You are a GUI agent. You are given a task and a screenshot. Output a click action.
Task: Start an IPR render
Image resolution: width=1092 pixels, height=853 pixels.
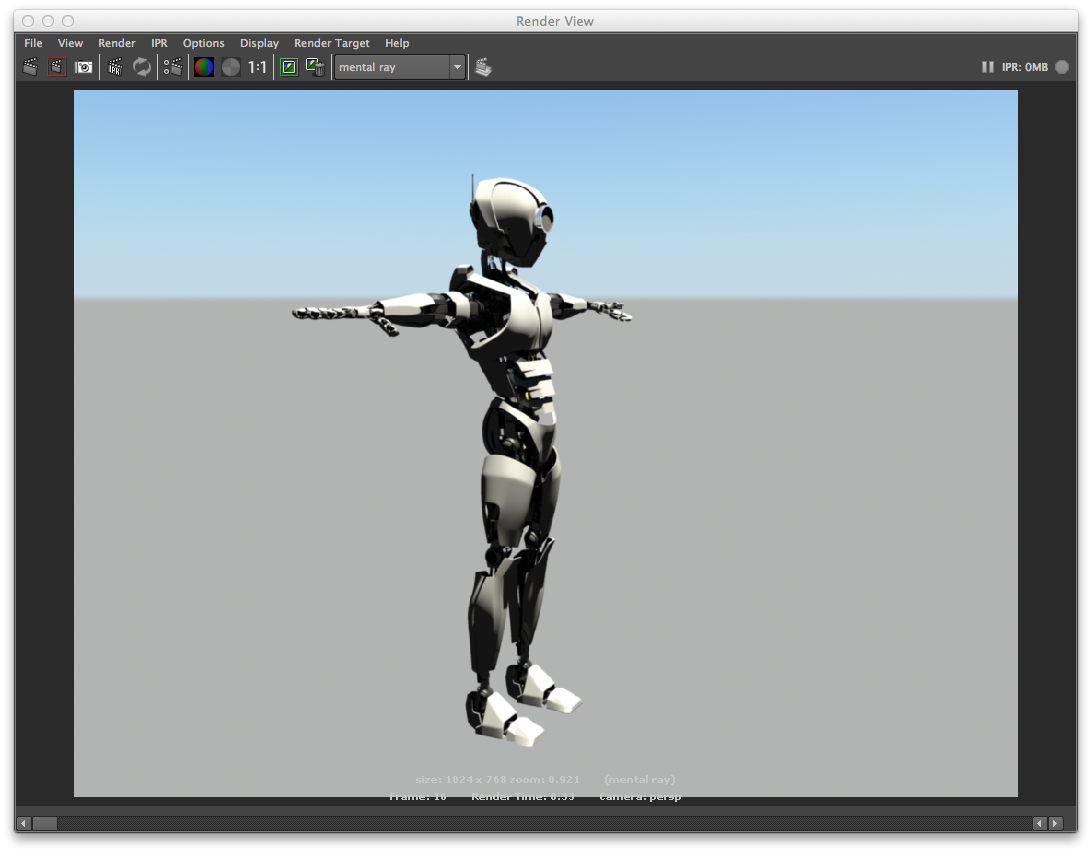[x=114, y=67]
